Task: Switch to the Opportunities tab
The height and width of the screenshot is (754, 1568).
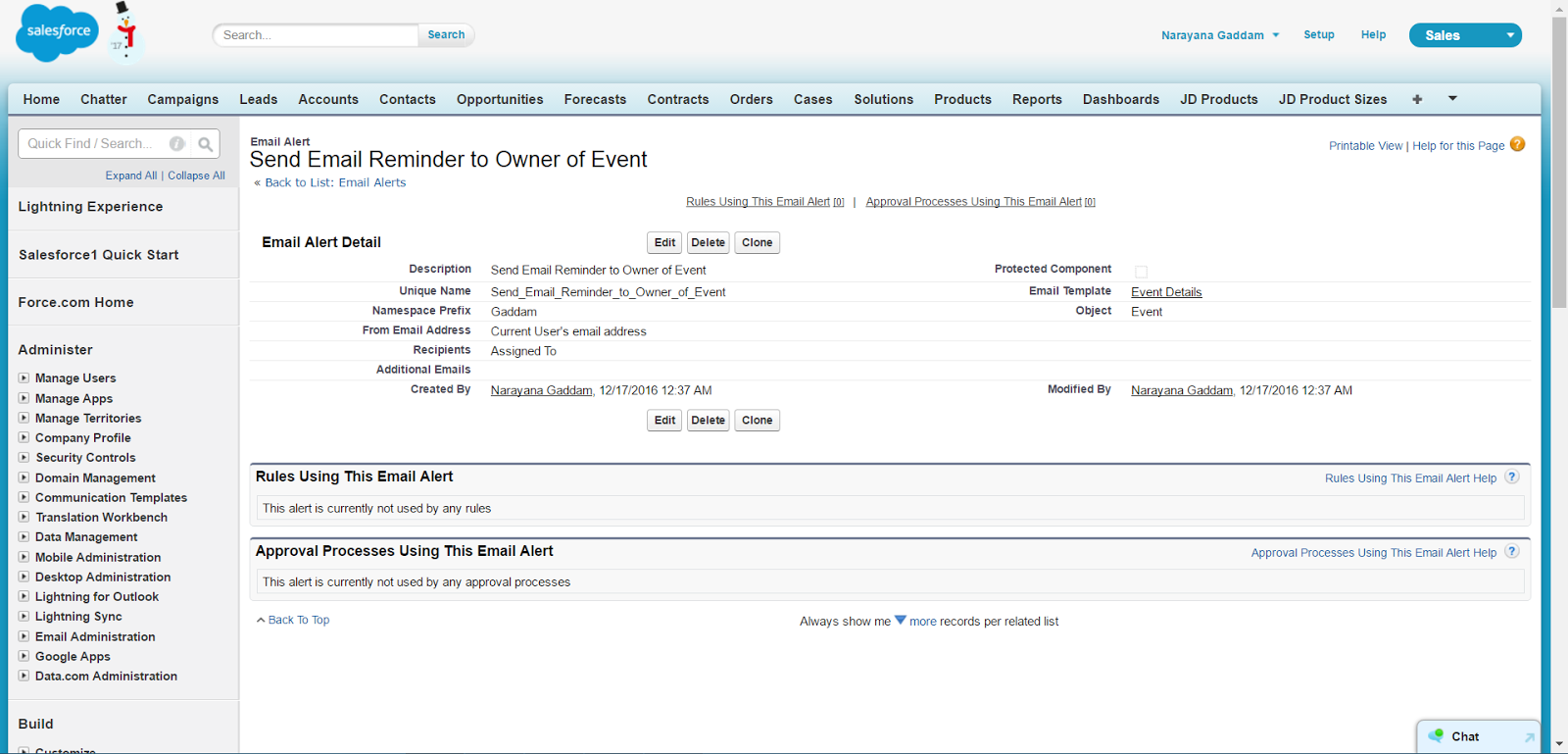Action: pos(500,99)
